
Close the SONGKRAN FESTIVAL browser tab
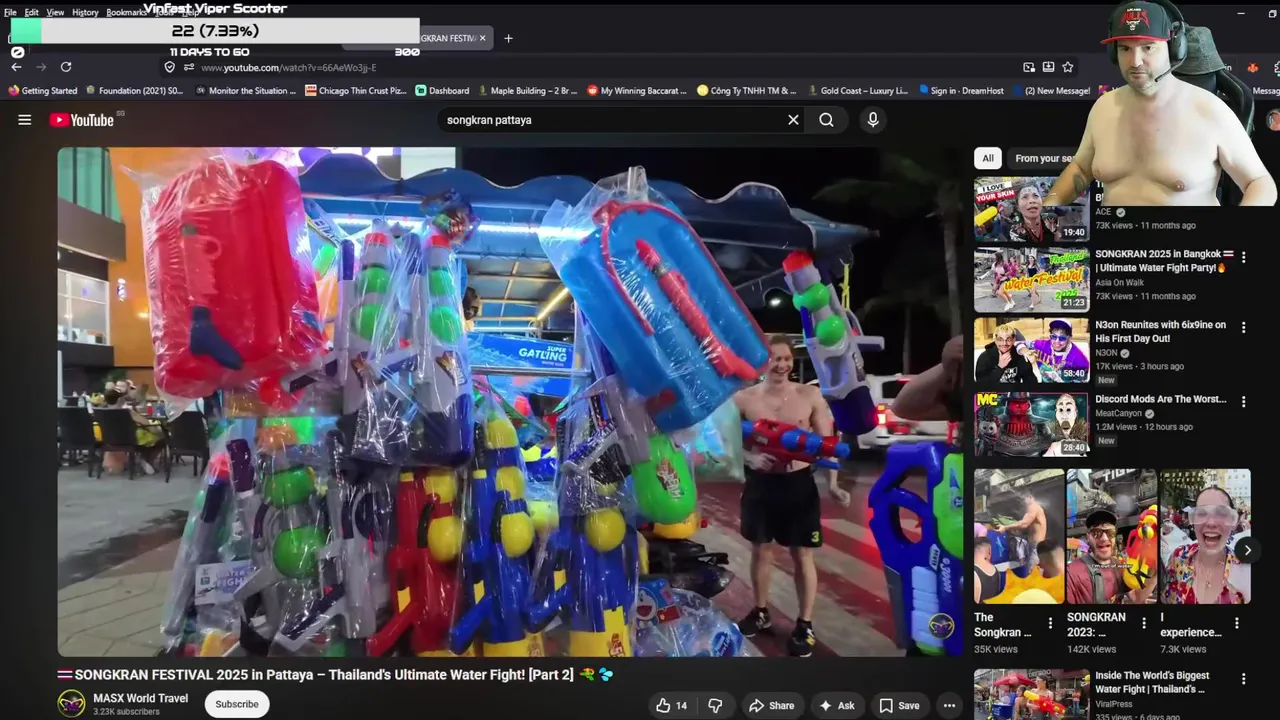482,38
